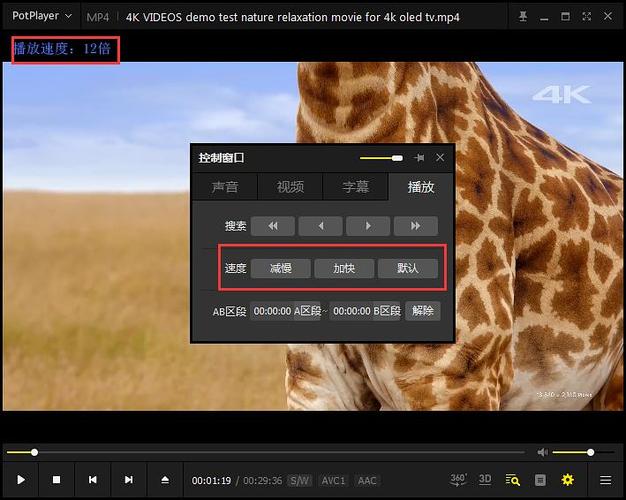This screenshot has width=626, height=500.
Task: Click the fast rewind double-arrow search button
Action: pyautogui.click(x=273, y=226)
